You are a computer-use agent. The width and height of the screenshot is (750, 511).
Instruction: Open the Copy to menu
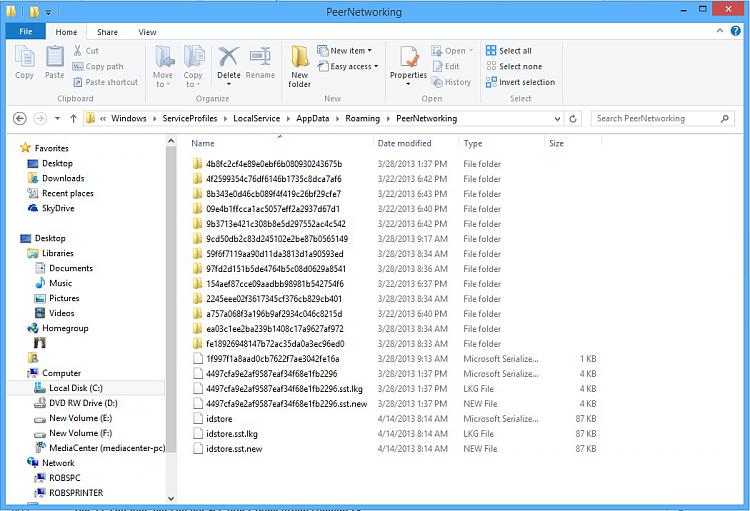pos(193,67)
